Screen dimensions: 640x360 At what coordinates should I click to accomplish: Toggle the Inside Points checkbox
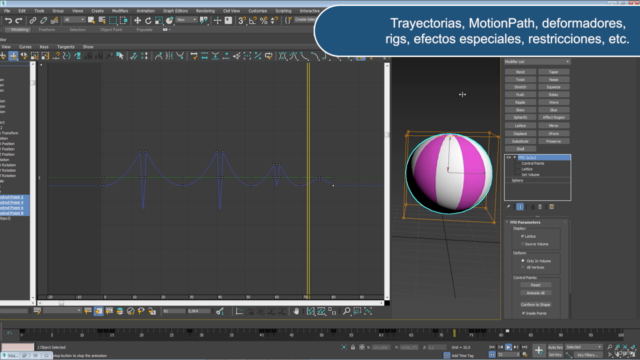tap(523, 313)
